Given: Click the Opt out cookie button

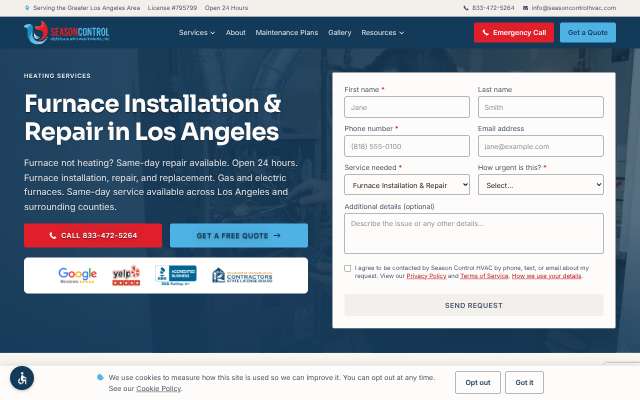Looking at the screenshot, I should point(478,382).
